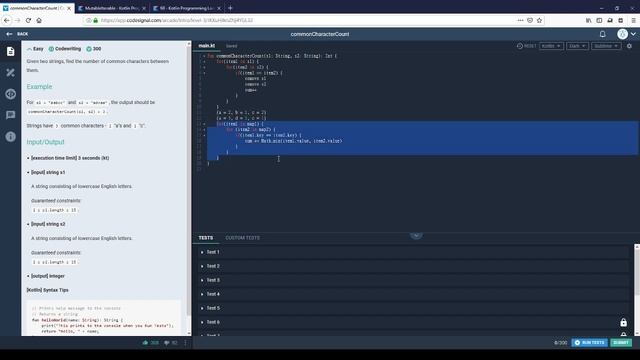Click the browser forward arrow
This screenshot has height=360, width=640.
coord(18,20)
